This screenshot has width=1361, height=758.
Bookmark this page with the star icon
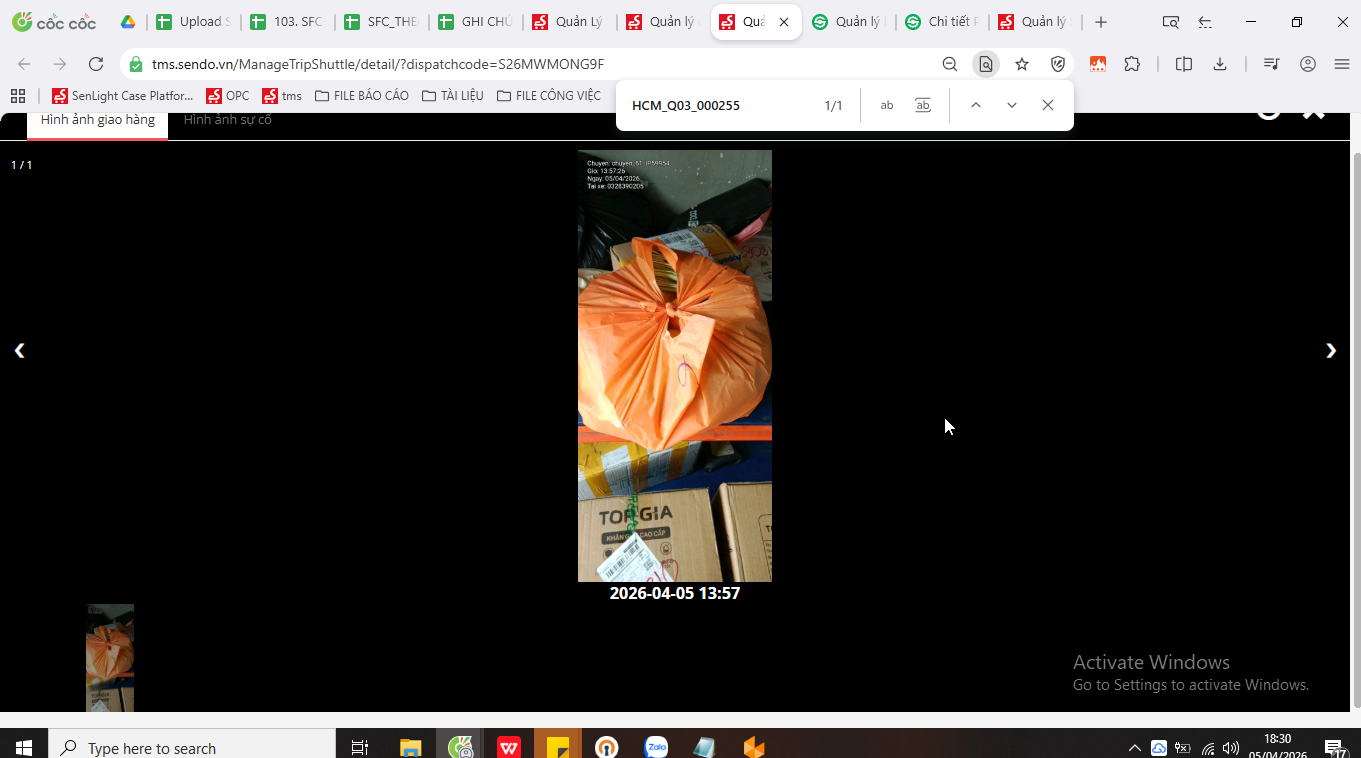(x=1022, y=64)
